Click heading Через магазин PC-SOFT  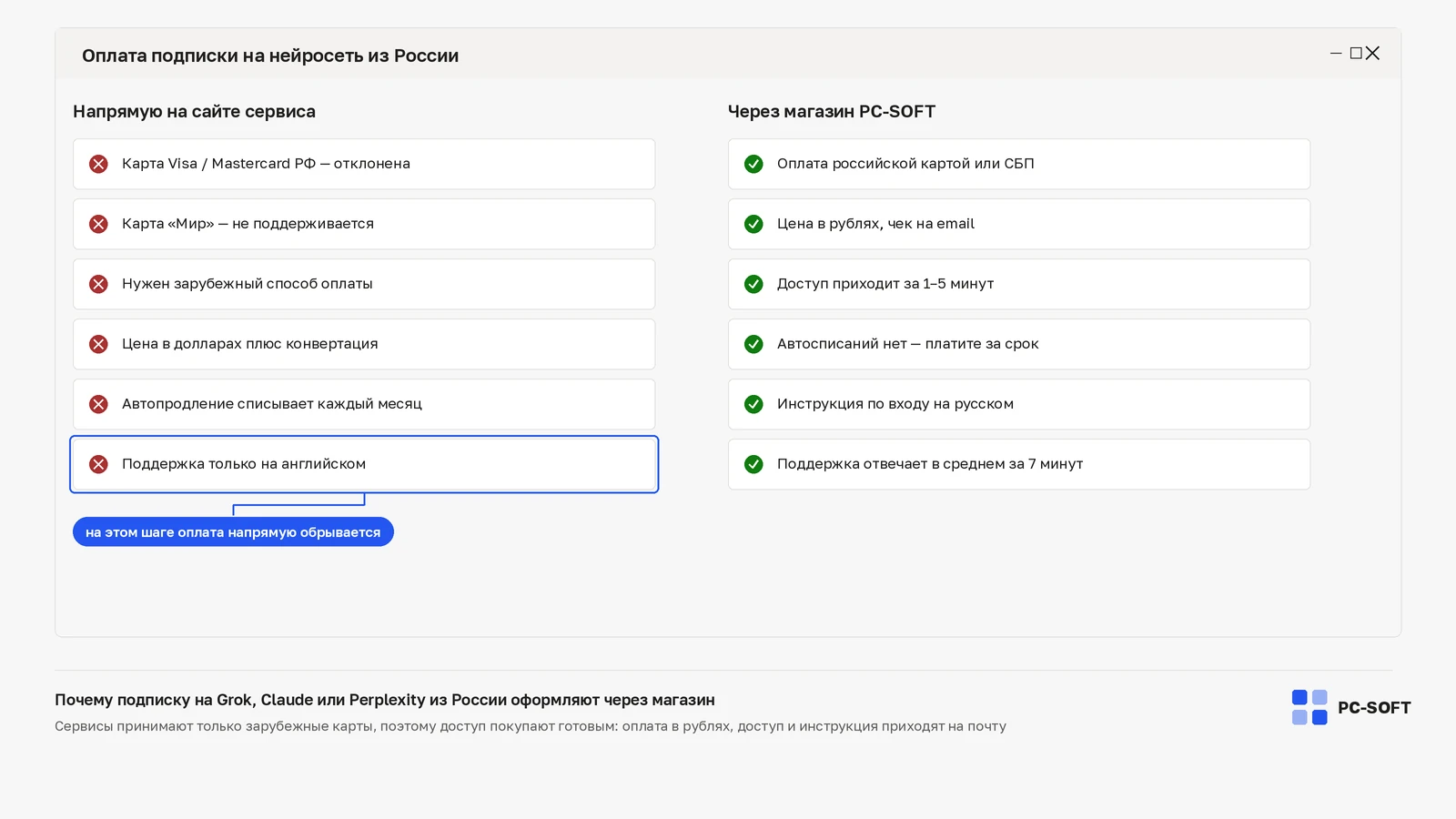832,112
